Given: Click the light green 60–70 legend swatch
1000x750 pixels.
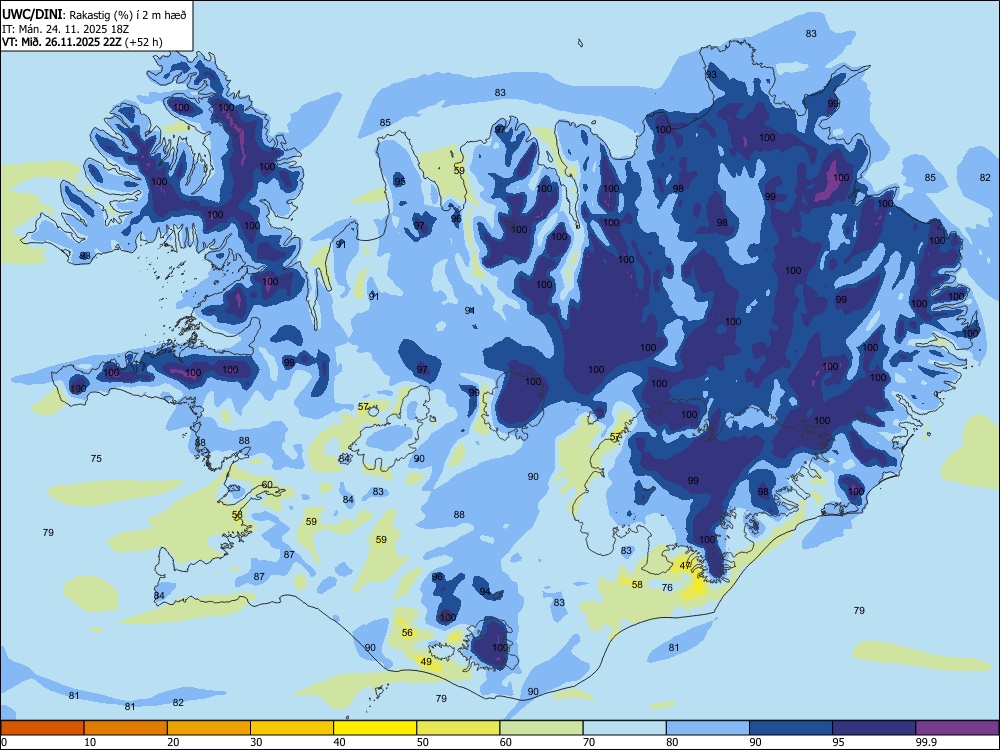Looking at the screenshot, I should tap(541, 728).
